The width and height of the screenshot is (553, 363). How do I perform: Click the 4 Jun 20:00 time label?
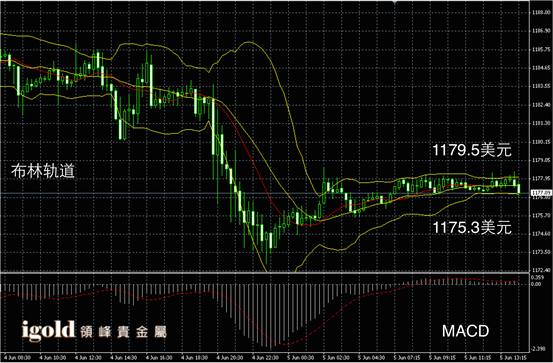point(230,358)
